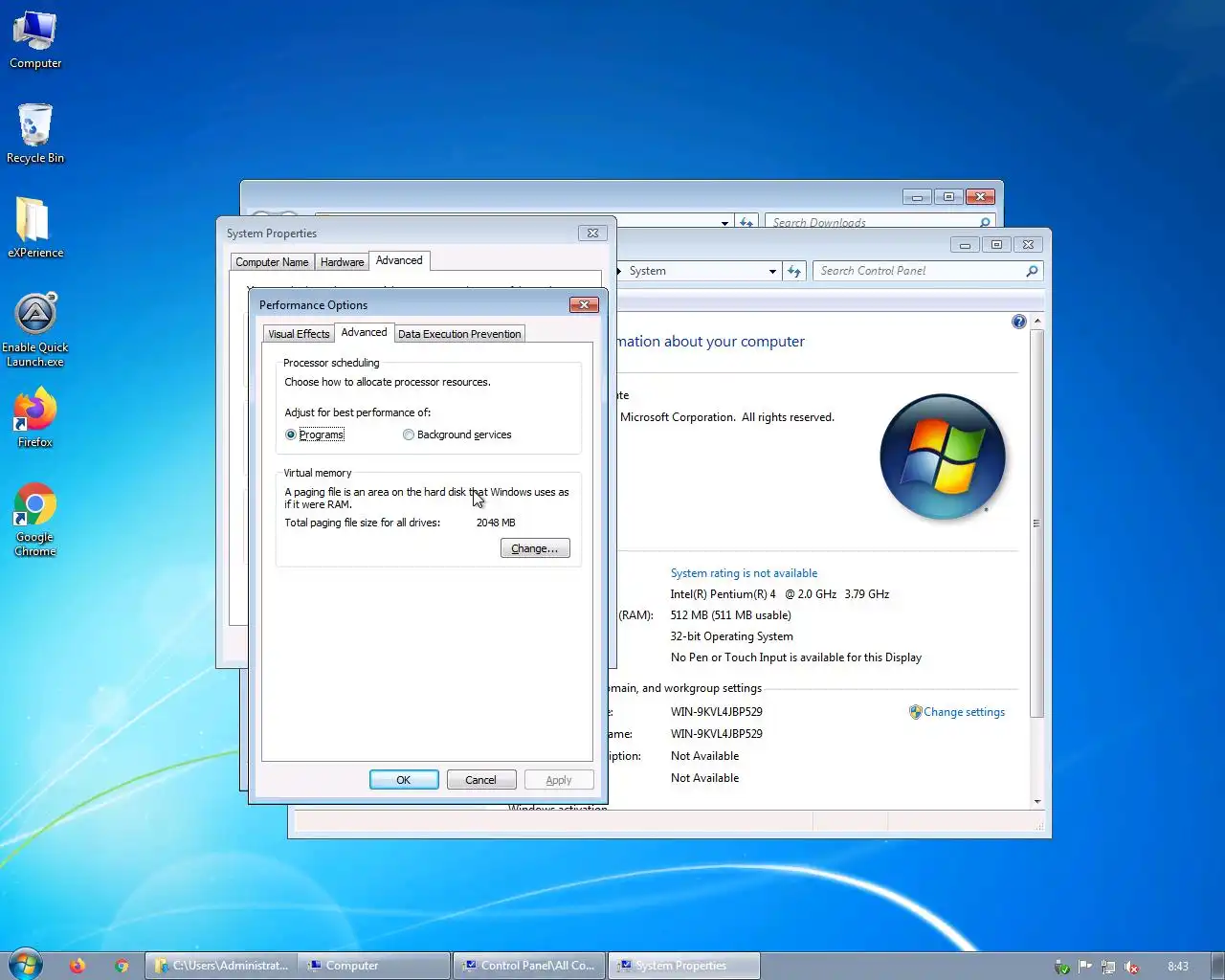Open System rating is not available link

pos(744,573)
